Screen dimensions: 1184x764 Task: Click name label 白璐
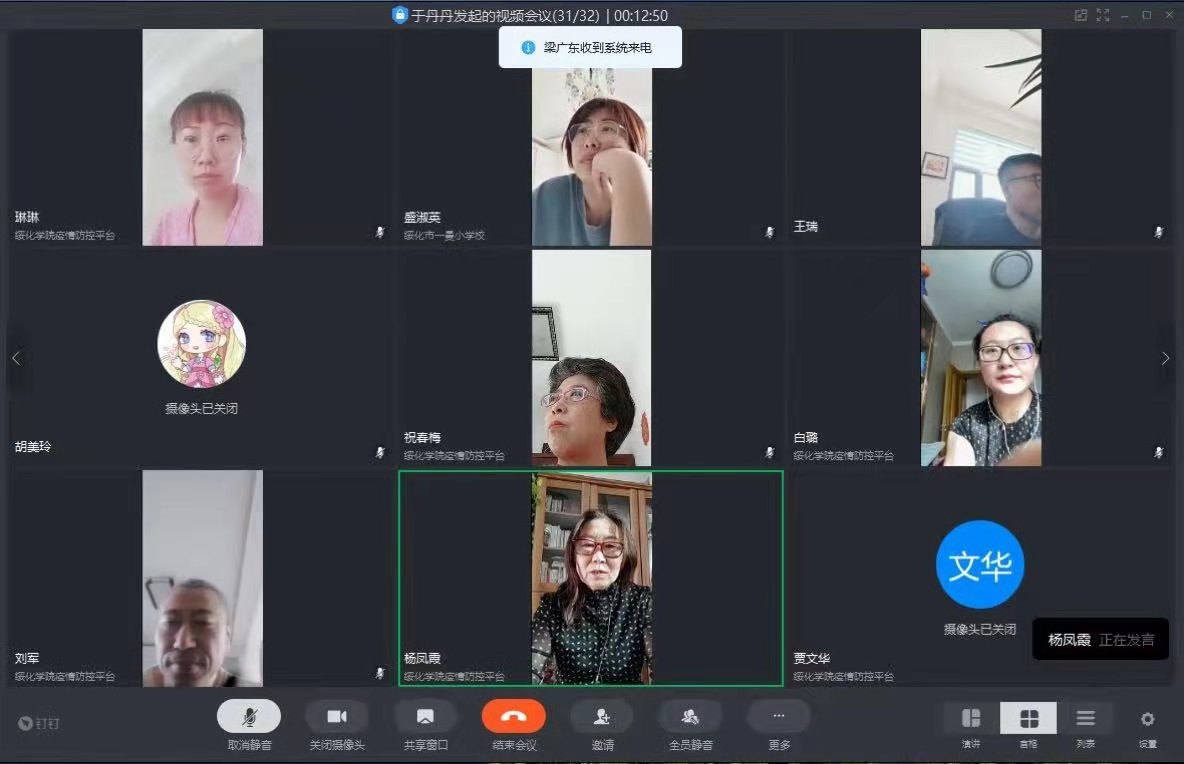pyautogui.click(x=806, y=437)
